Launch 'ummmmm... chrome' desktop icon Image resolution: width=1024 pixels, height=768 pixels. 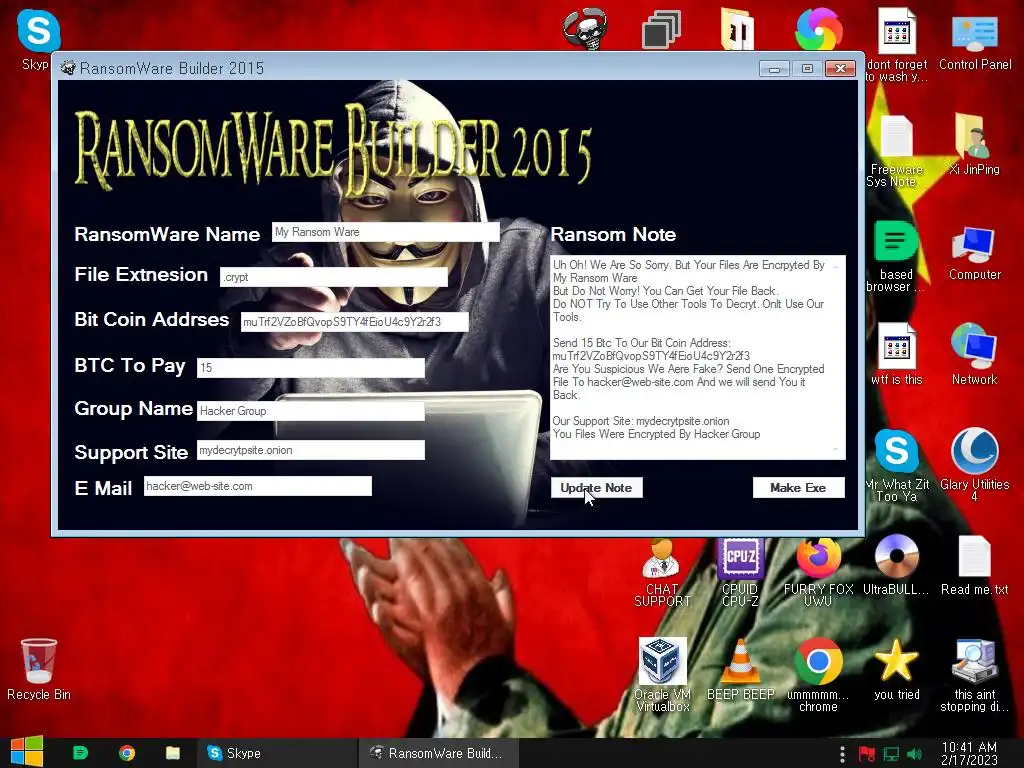click(x=818, y=675)
